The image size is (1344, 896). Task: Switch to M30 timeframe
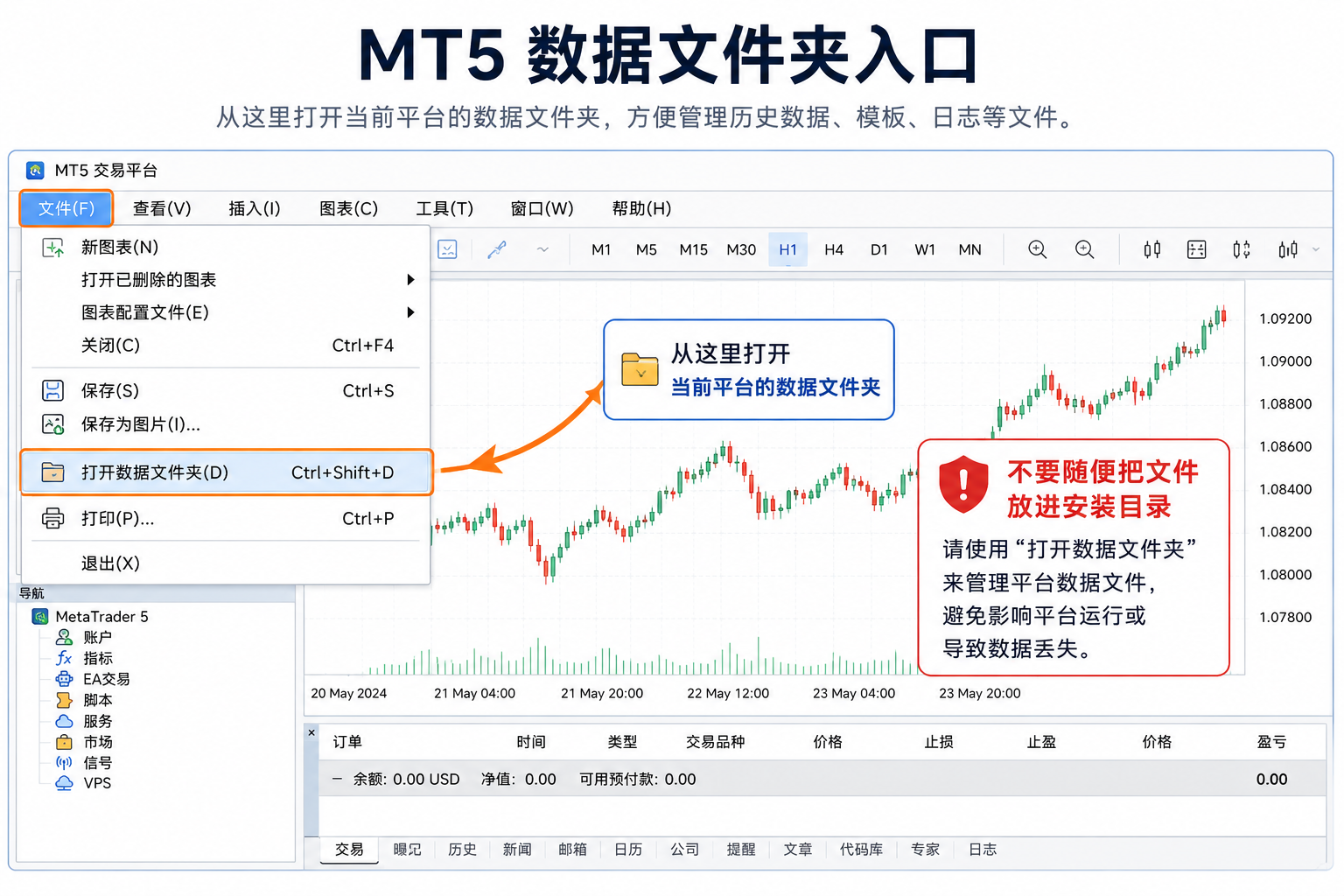pos(741,249)
